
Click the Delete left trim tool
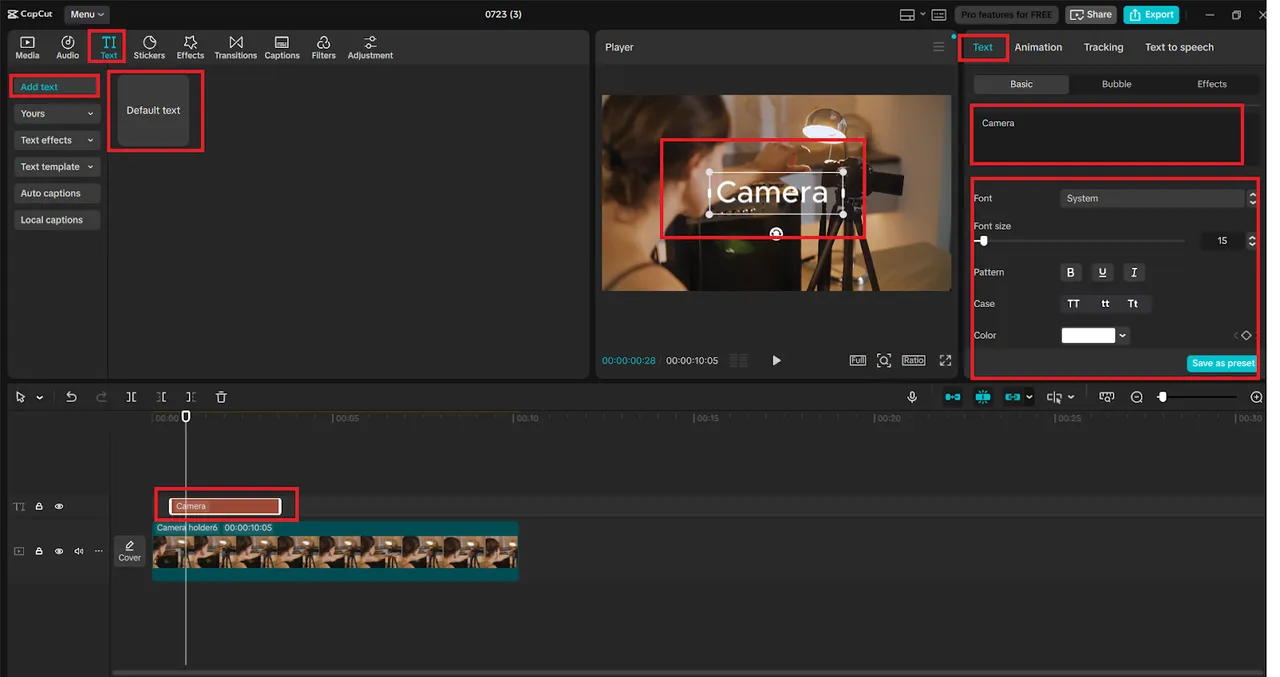(161, 397)
